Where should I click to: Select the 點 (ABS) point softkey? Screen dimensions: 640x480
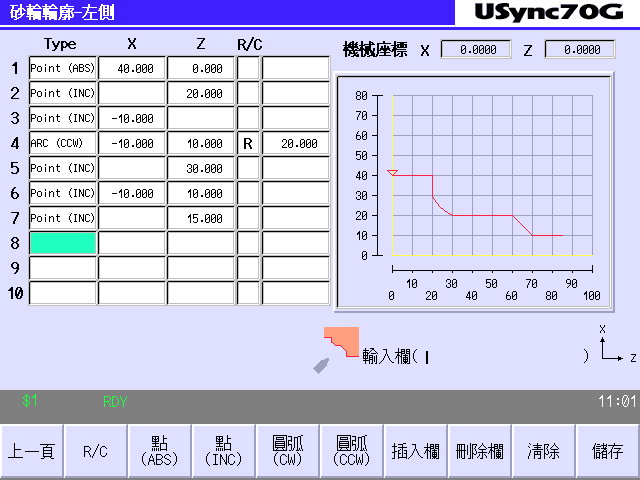(160, 451)
